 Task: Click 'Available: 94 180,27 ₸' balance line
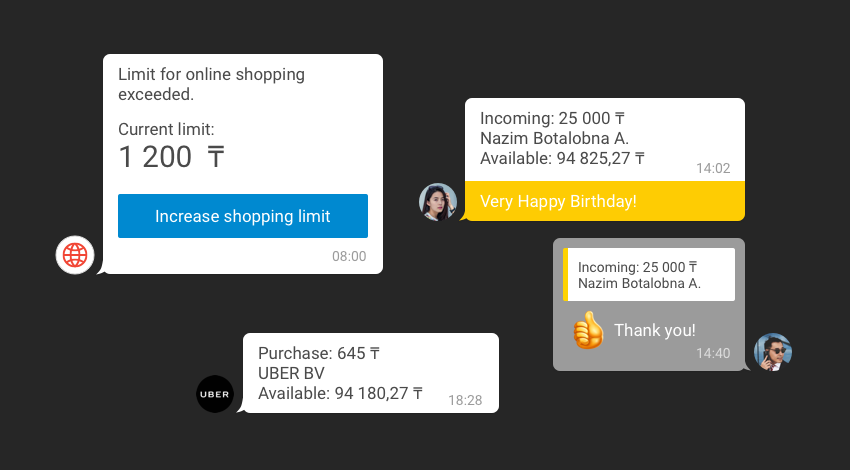click(340, 393)
